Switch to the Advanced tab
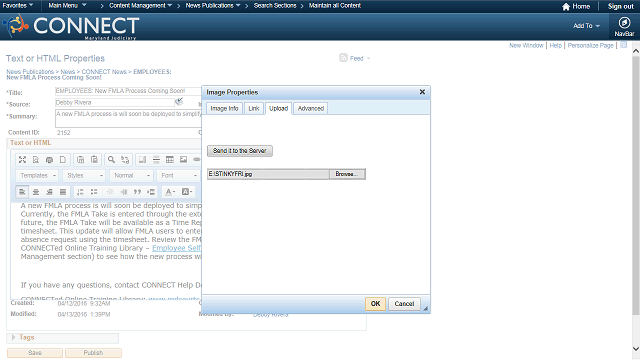Viewport: 640px width, 360px height. pos(311,109)
